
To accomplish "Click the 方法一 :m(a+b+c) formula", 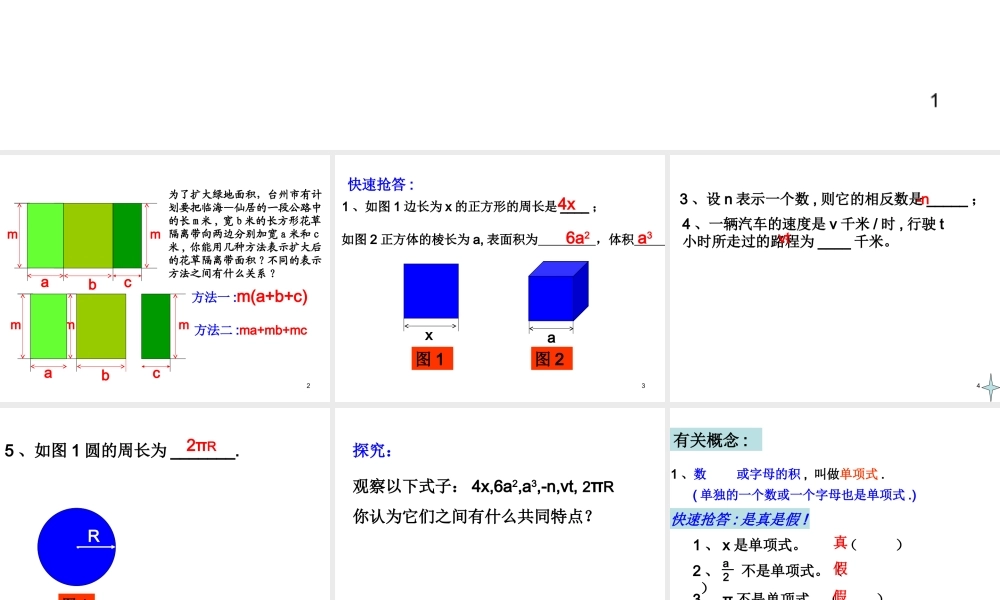I will pos(250,295).
